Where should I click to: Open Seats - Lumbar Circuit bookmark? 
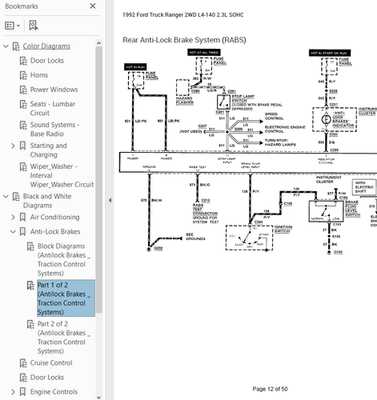point(53,108)
